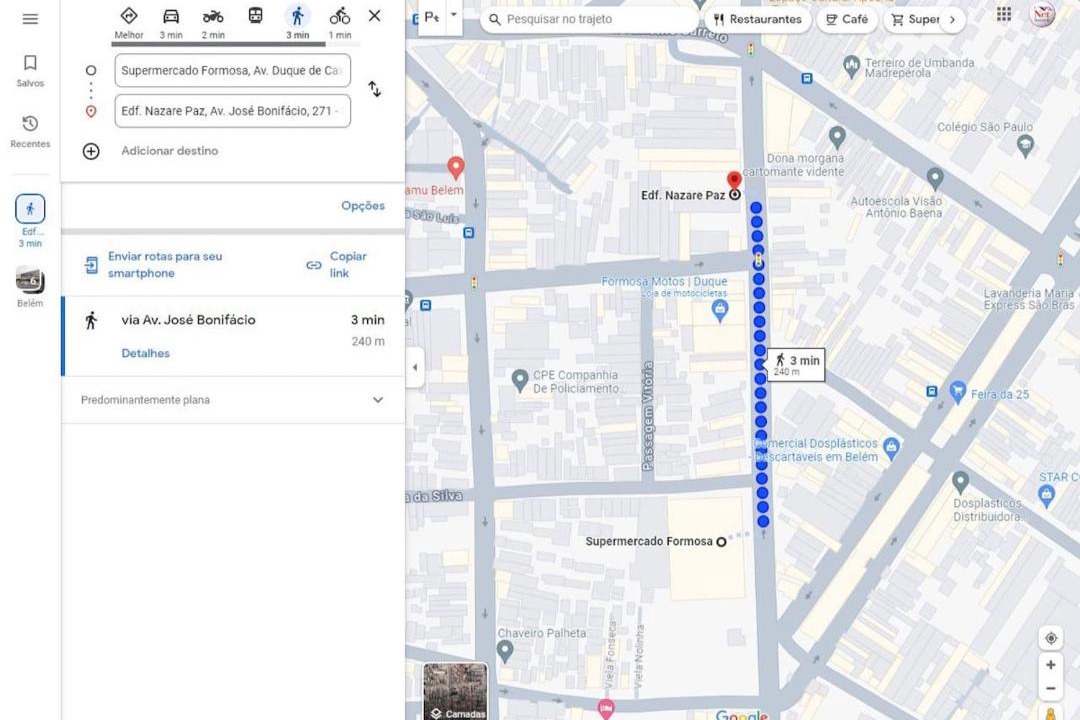
Task: Filter by Café chip
Action: [847, 19]
